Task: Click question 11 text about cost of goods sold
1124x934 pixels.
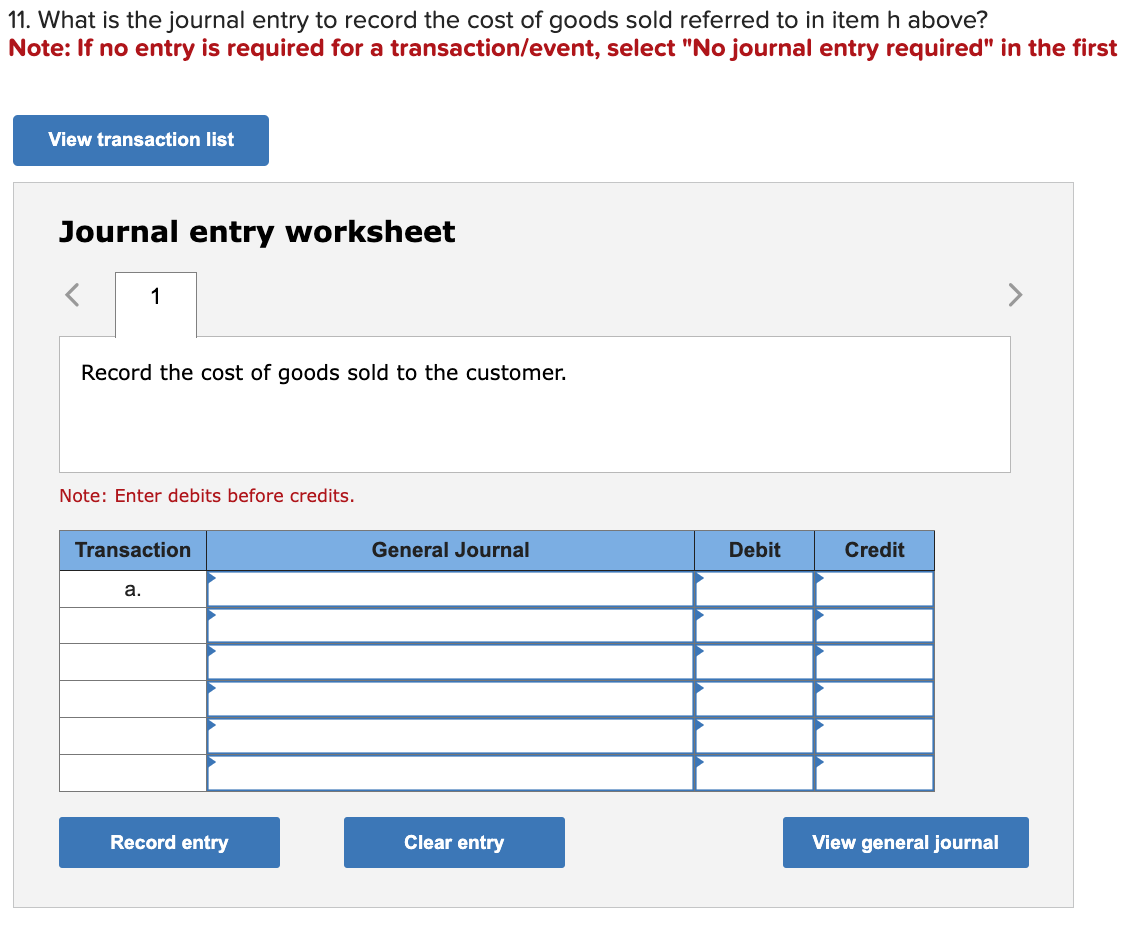Action: click(497, 20)
